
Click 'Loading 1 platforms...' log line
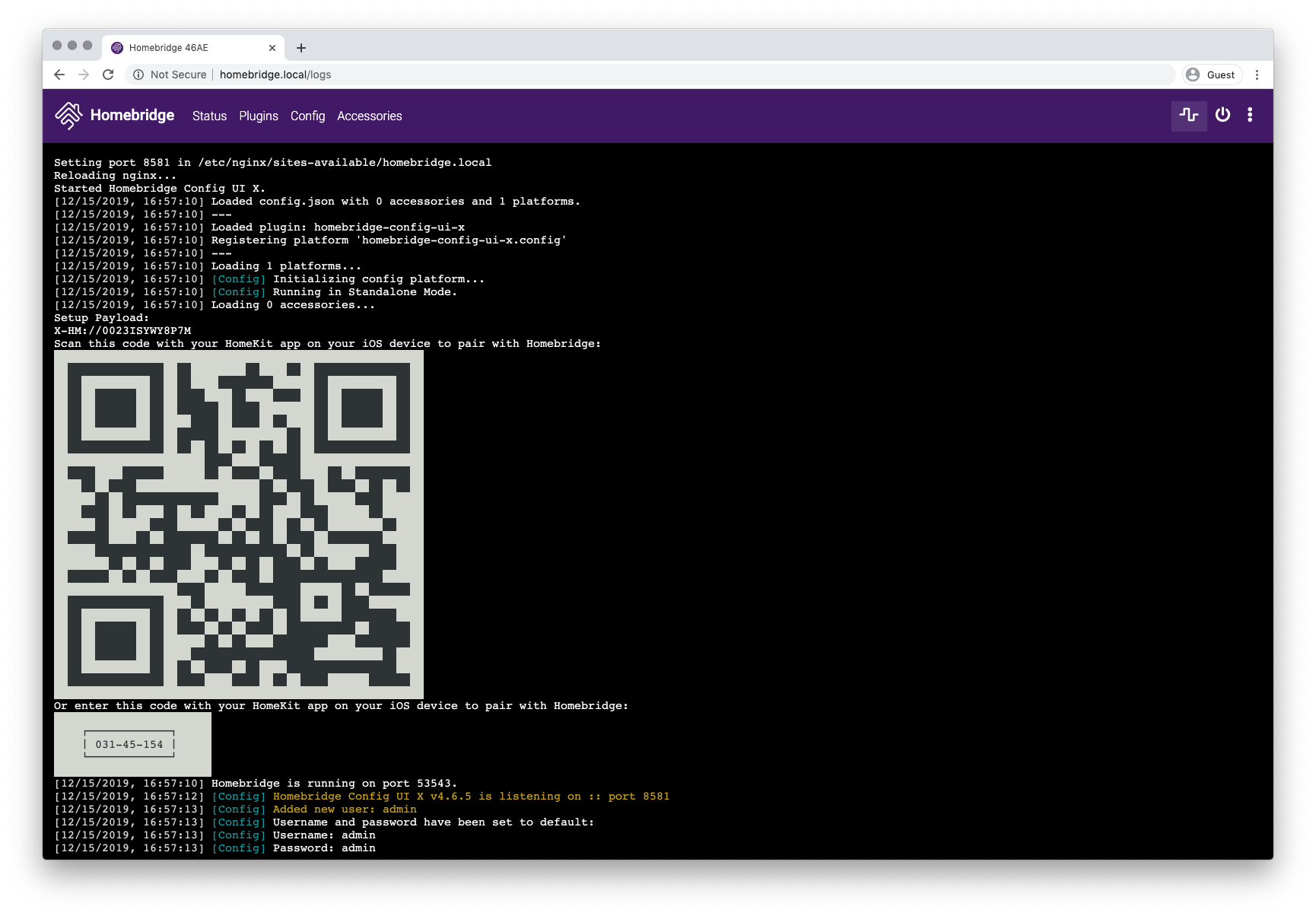[208, 266]
